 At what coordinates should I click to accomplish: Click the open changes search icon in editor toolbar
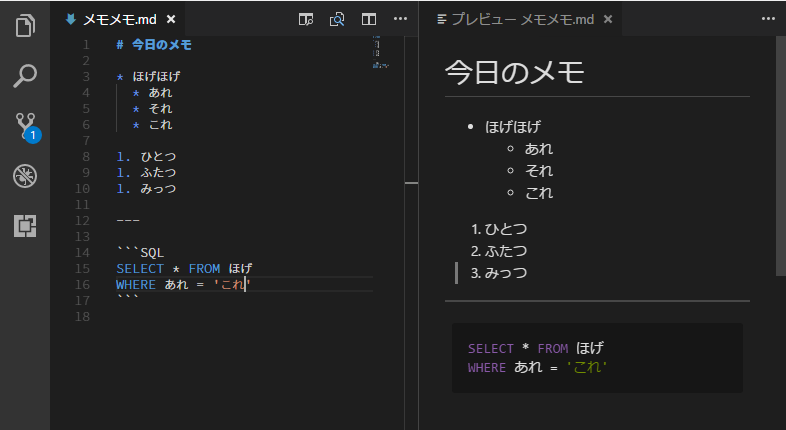(337, 19)
